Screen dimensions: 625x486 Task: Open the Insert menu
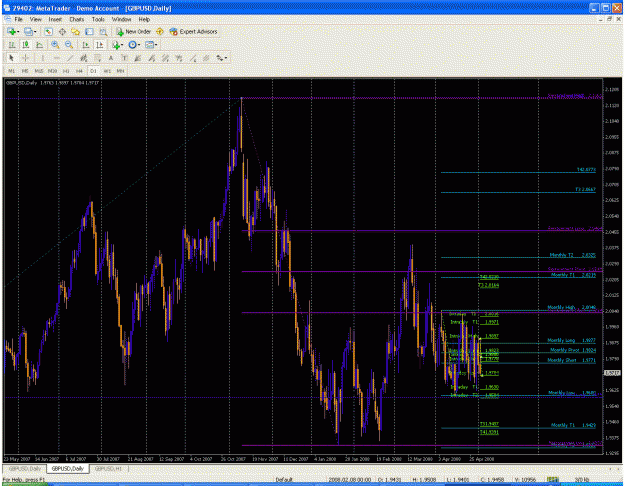55,19
